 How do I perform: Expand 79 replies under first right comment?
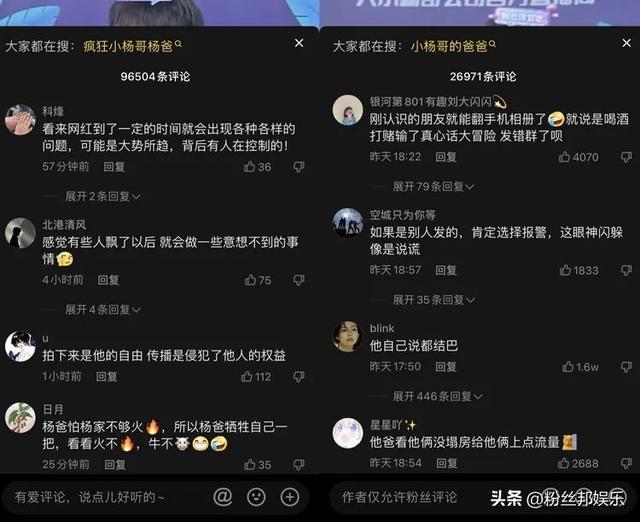pos(433,187)
